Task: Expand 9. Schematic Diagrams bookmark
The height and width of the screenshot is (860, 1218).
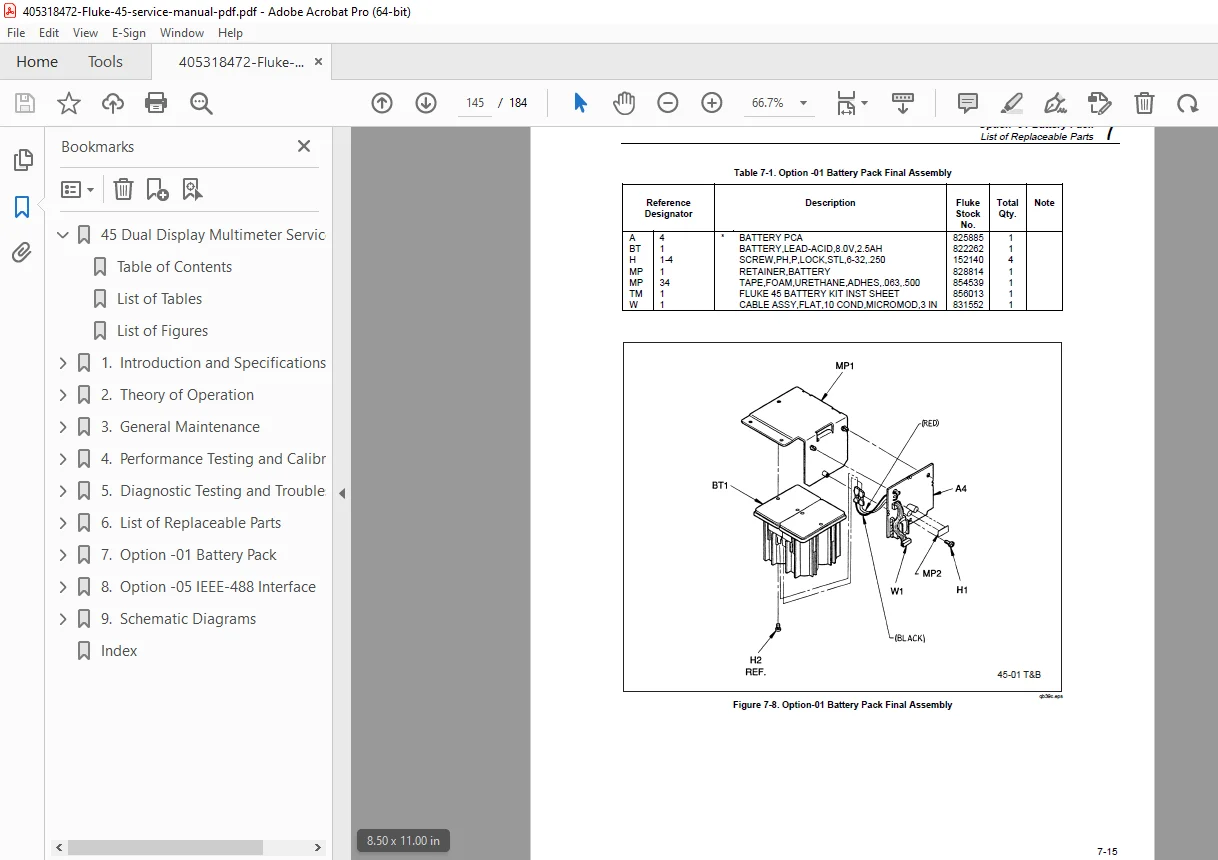Action: (63, 619)
